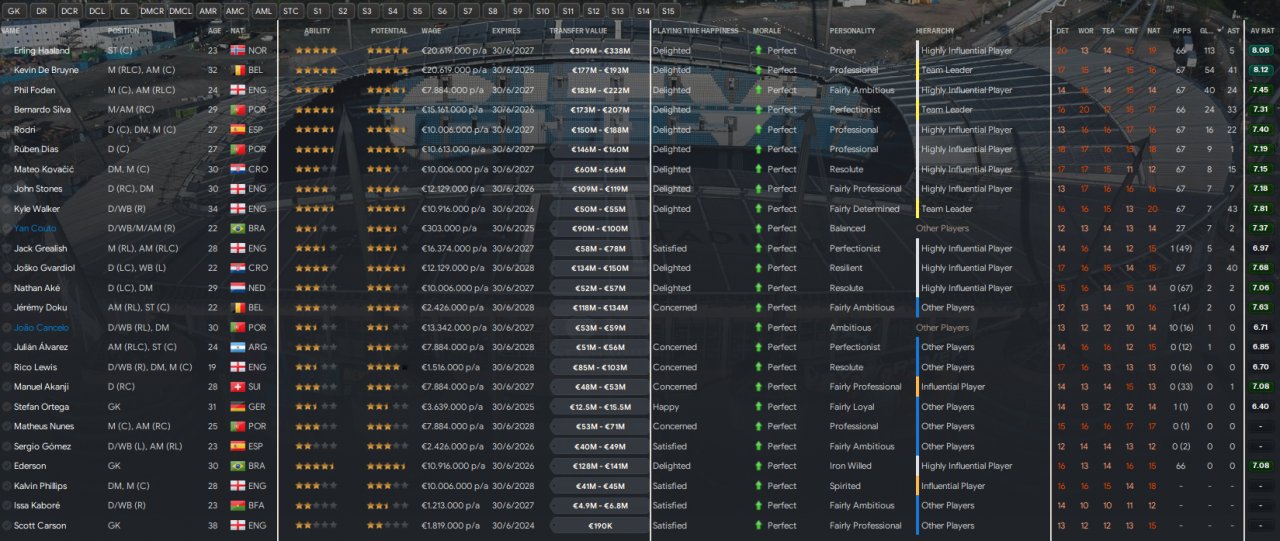Image resolution: width=1280 pixels, height=541 pixels.
Task: Select Mateo Kovačić's row selection circle
Action: click(7, 169)
